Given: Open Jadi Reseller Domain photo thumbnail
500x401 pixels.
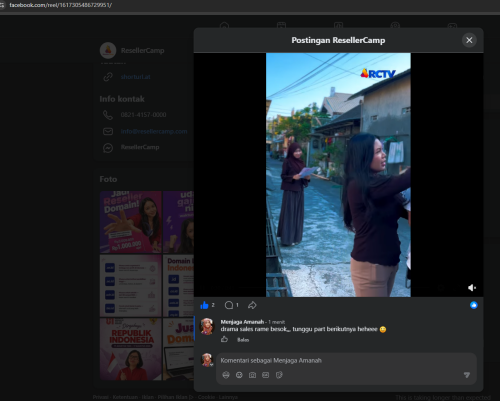Looking at the screenshot, I should point(131,222).
